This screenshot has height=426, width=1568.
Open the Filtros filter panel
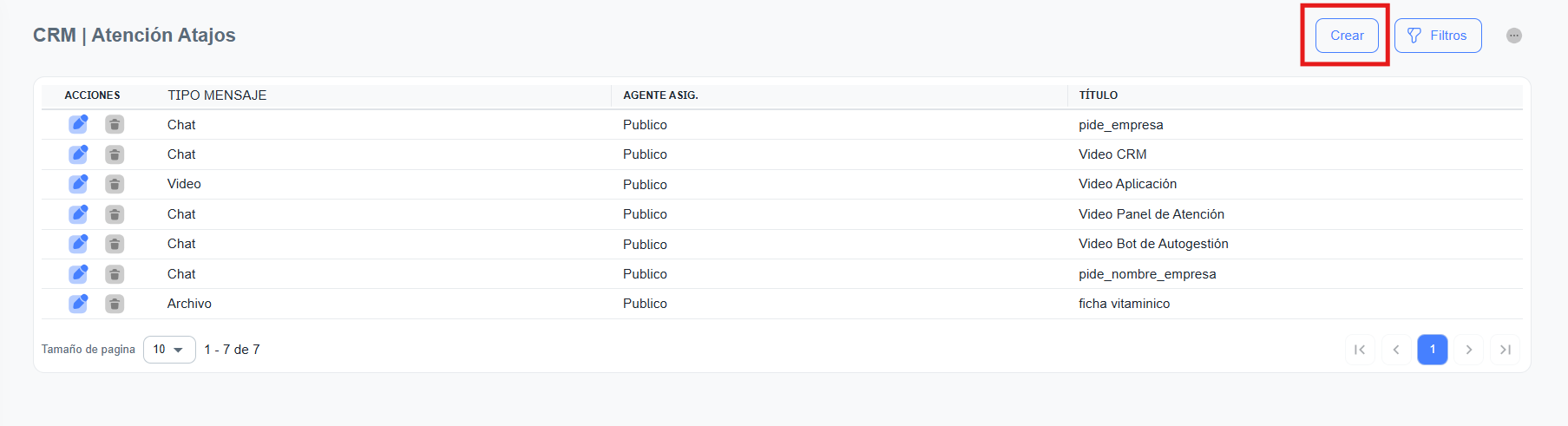(x=1437, y=36)
